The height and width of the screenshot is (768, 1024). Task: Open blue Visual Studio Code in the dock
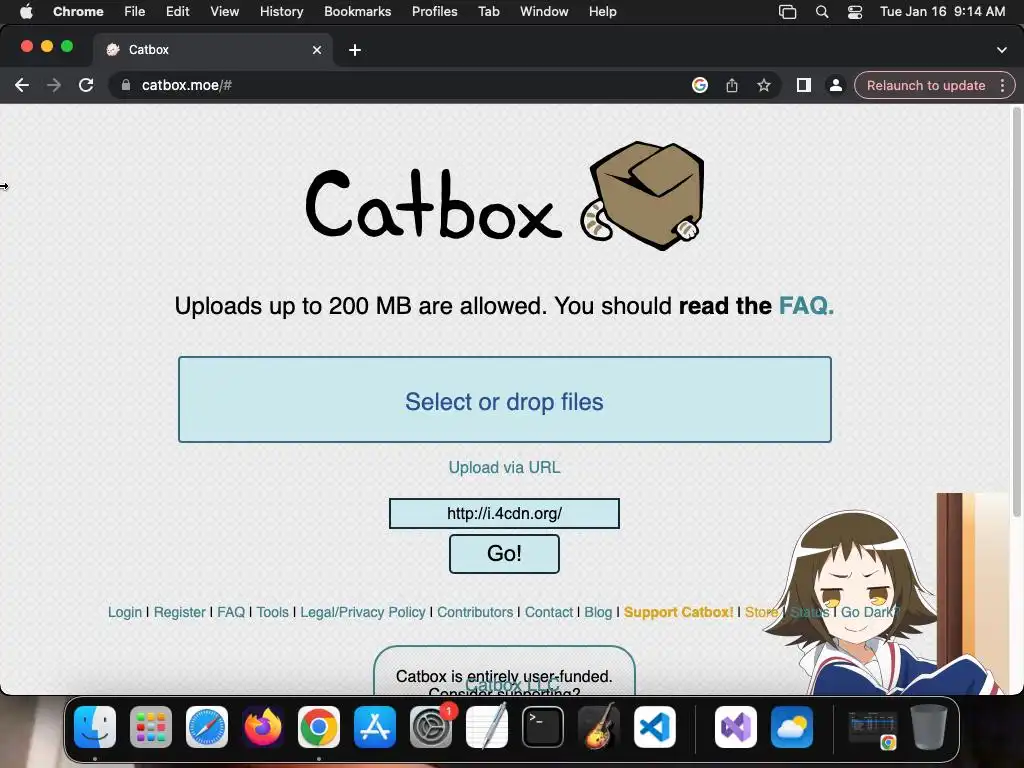(655, 727)
